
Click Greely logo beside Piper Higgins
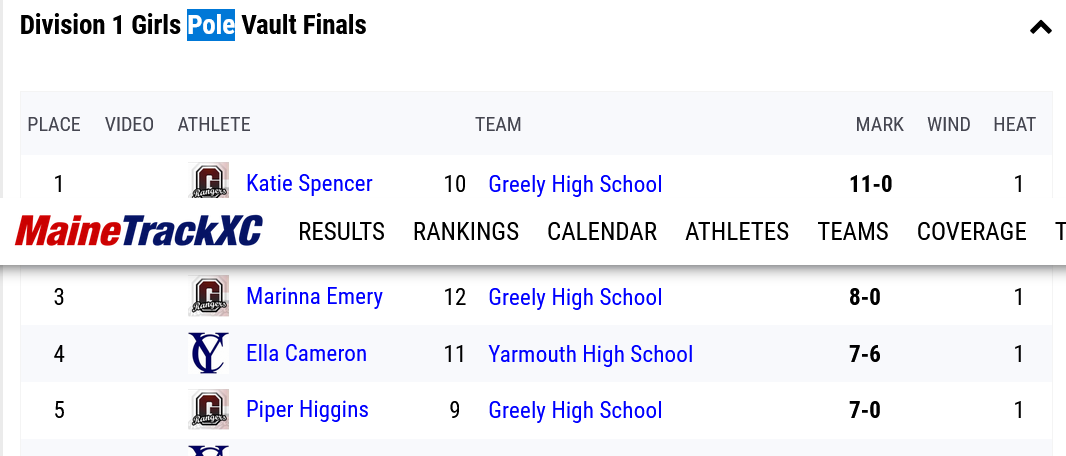click(x=209, y=410)
